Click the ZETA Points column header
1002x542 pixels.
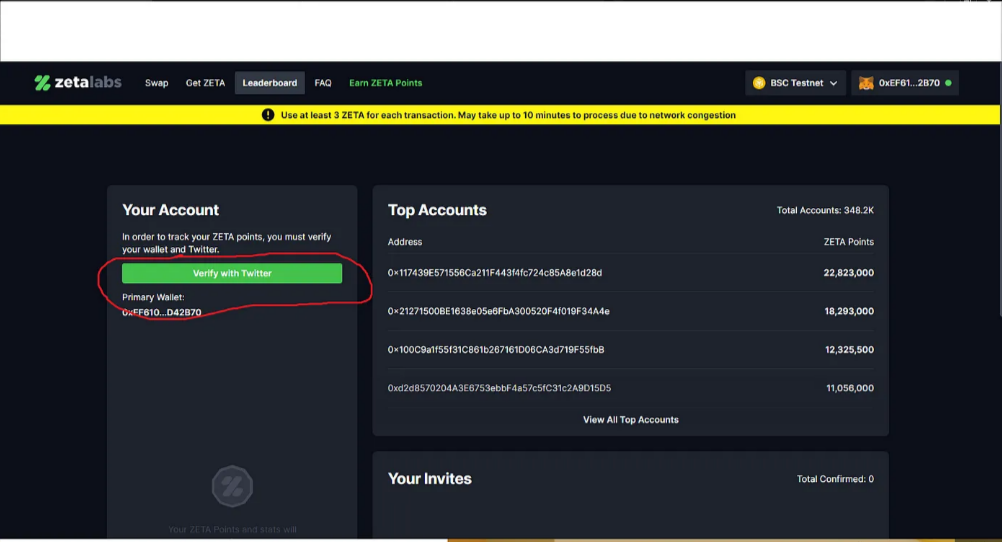(849, 242)
